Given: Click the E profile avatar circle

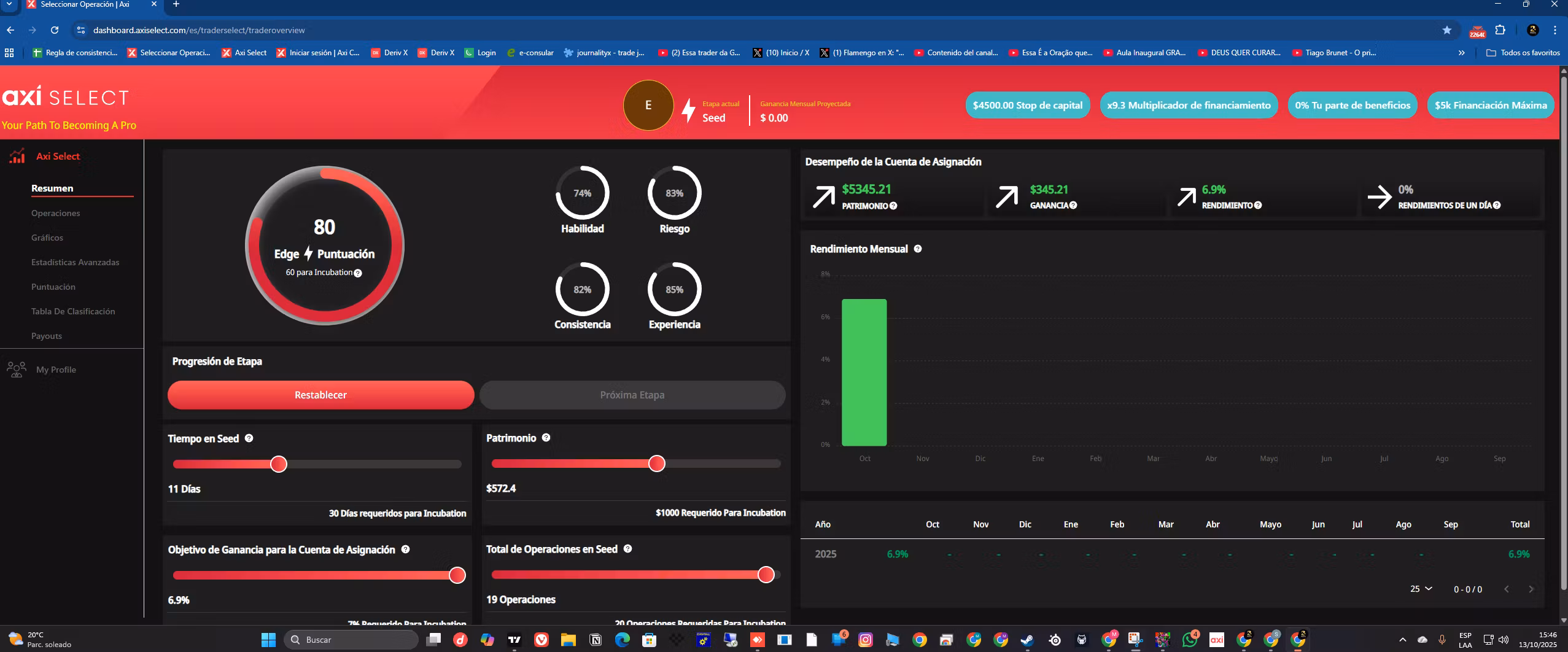Looking at the screenshot, I should tap(648, 105).
